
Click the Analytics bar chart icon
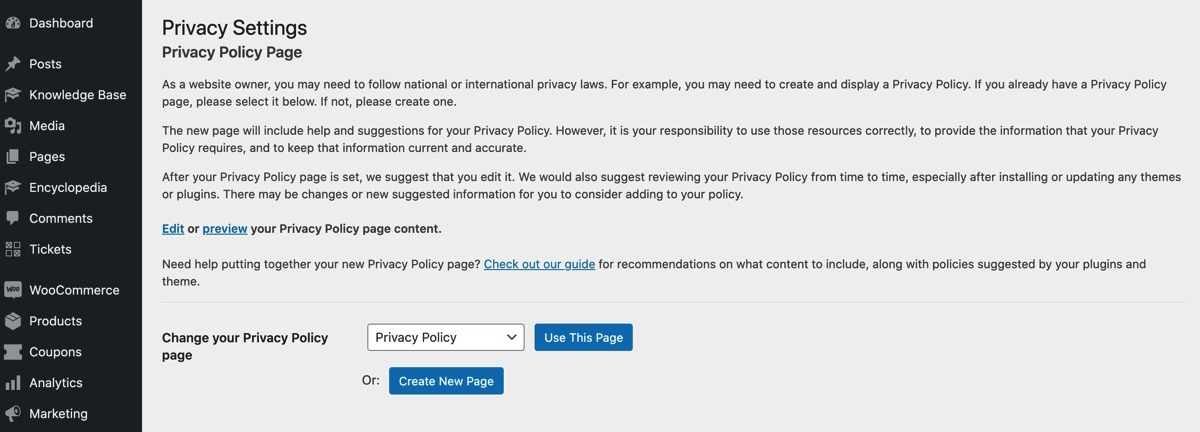pyautogui.click(x=13, y=383)
